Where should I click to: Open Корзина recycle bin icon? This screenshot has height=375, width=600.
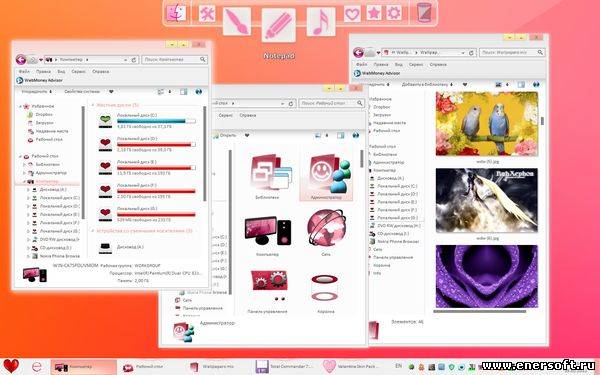tap(324, 287)
